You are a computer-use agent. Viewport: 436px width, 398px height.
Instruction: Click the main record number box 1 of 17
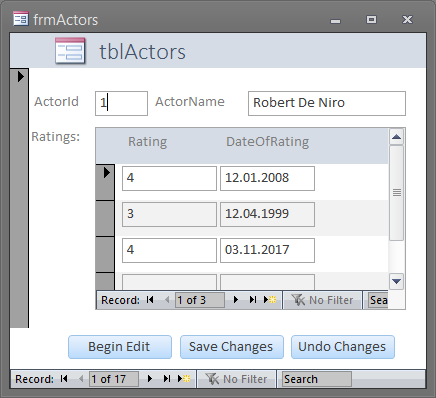pos(114,379)
